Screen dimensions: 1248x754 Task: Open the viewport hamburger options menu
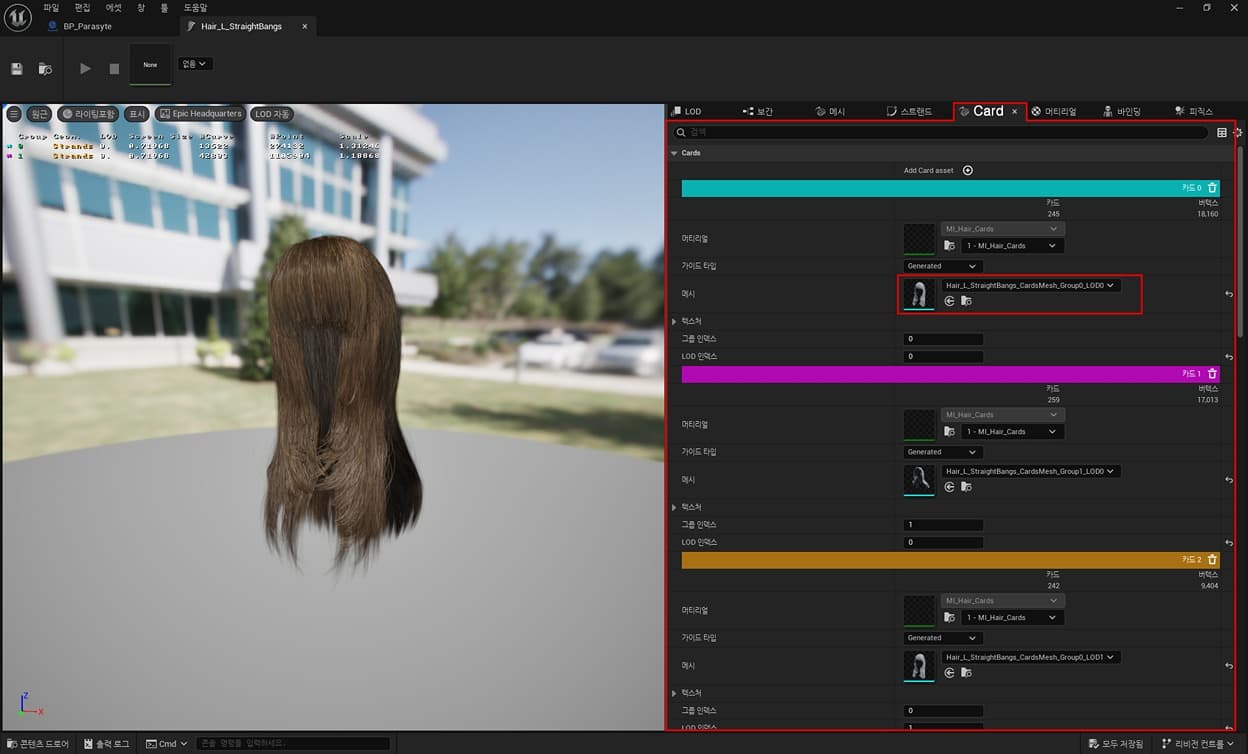(x=14, y=114)
